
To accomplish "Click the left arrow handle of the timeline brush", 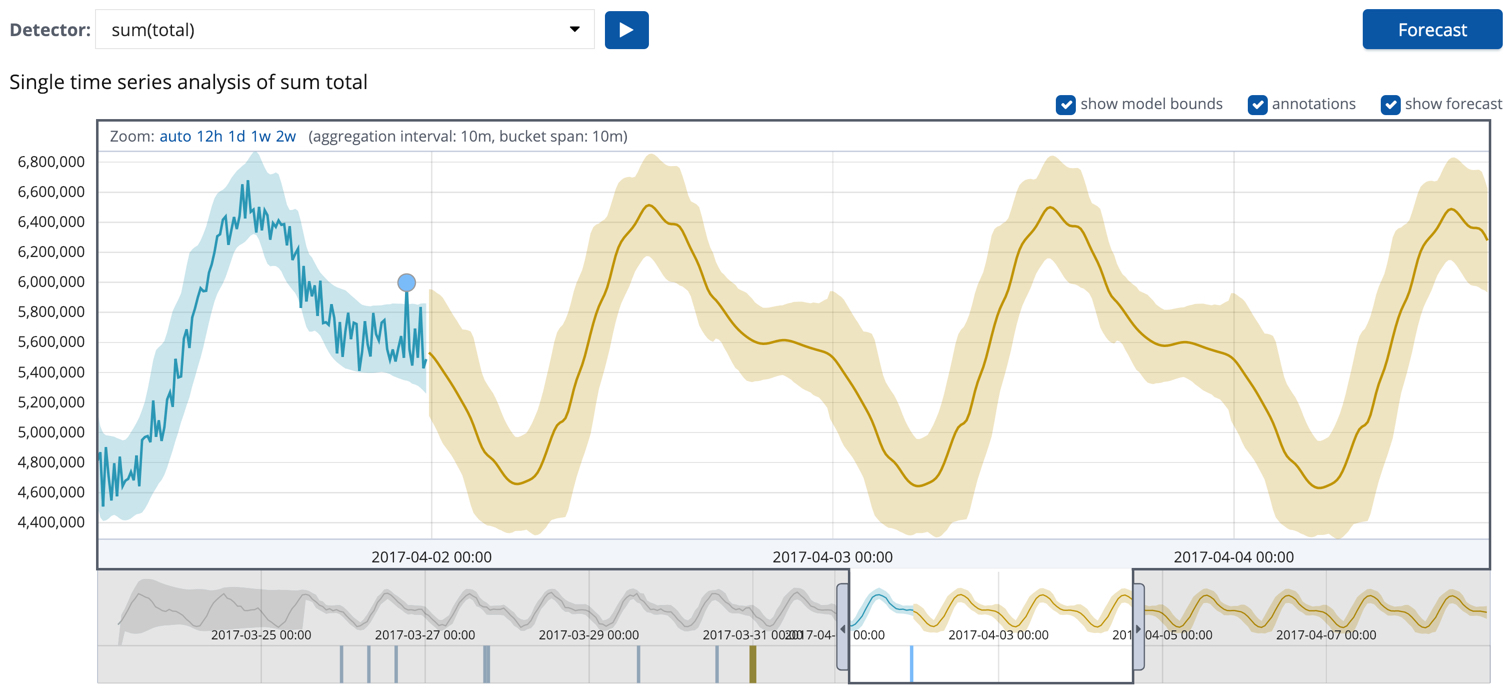I will [x=843, y=629].
